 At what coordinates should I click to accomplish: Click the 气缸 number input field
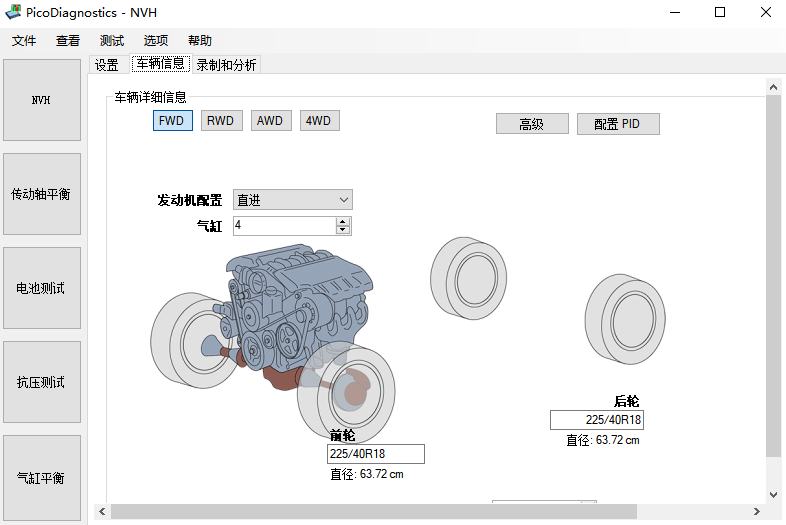[284, 226]
